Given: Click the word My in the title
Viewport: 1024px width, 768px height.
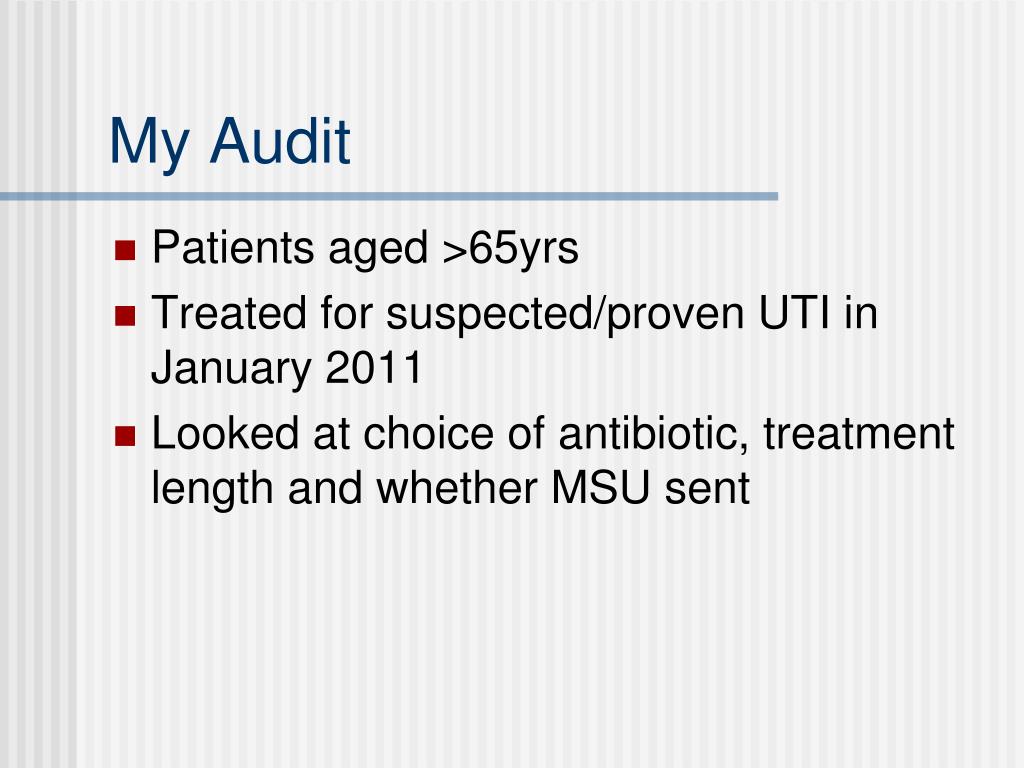Looking at the screenshot, I should (150, 145).
